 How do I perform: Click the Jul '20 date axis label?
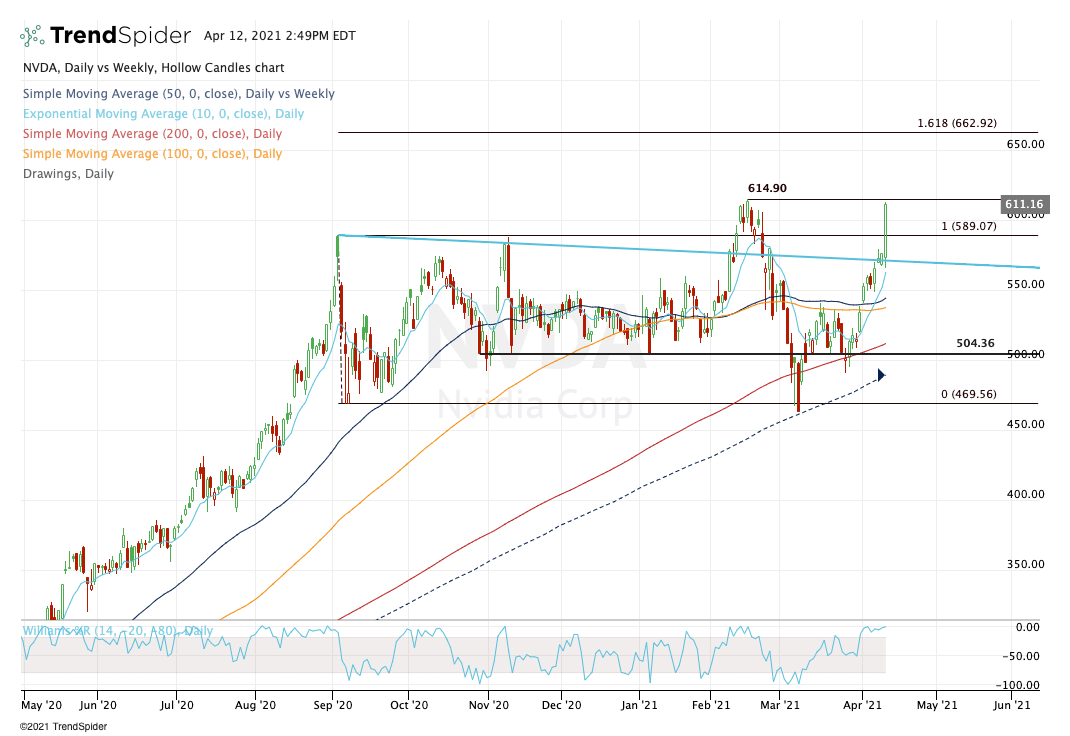177,705
